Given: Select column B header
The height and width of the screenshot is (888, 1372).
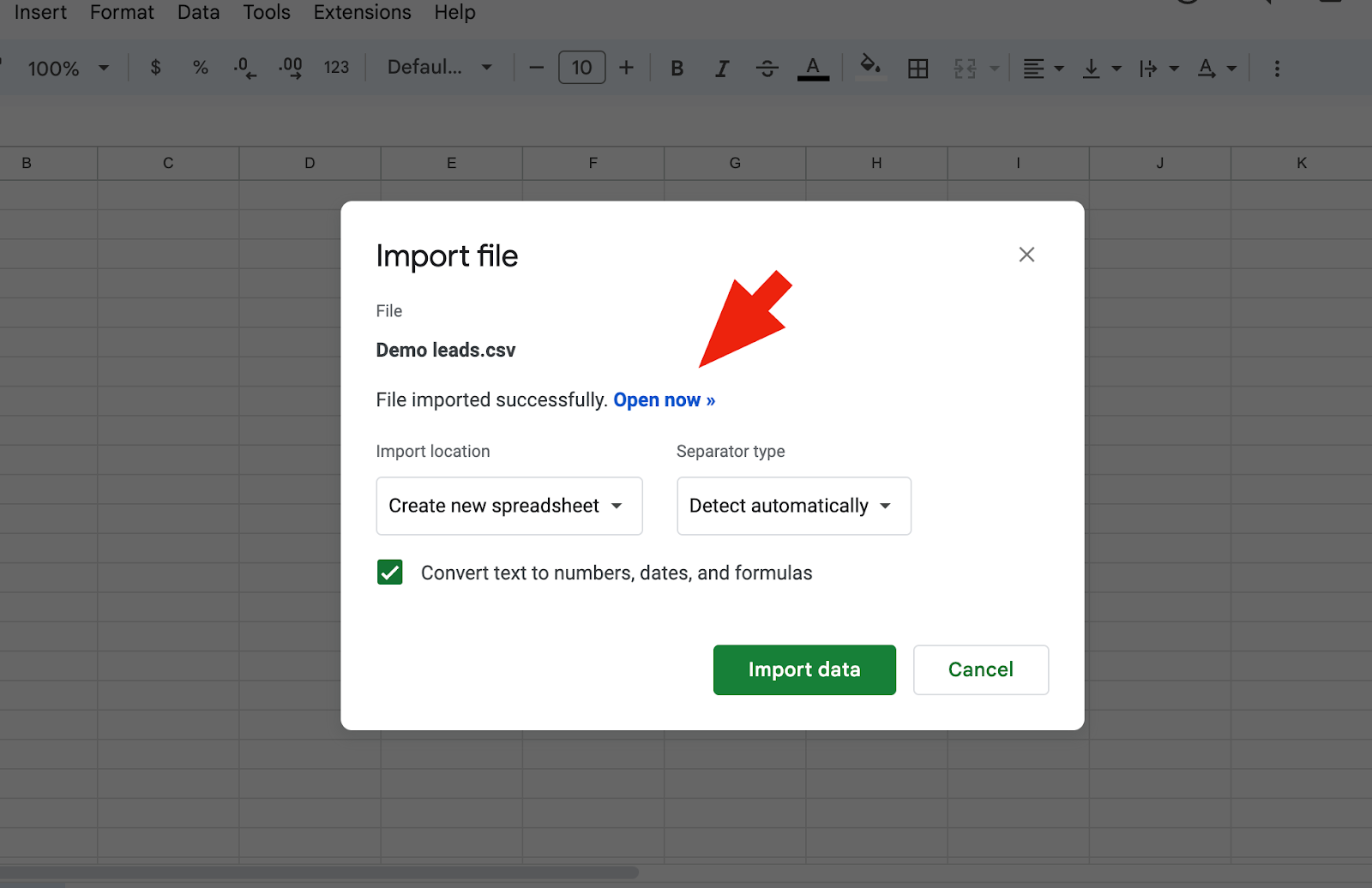Looking at the screenshot, I should coord(48,163).
